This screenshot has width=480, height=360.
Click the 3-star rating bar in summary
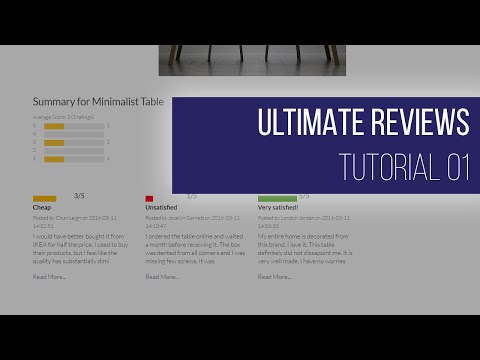(74, 143)
